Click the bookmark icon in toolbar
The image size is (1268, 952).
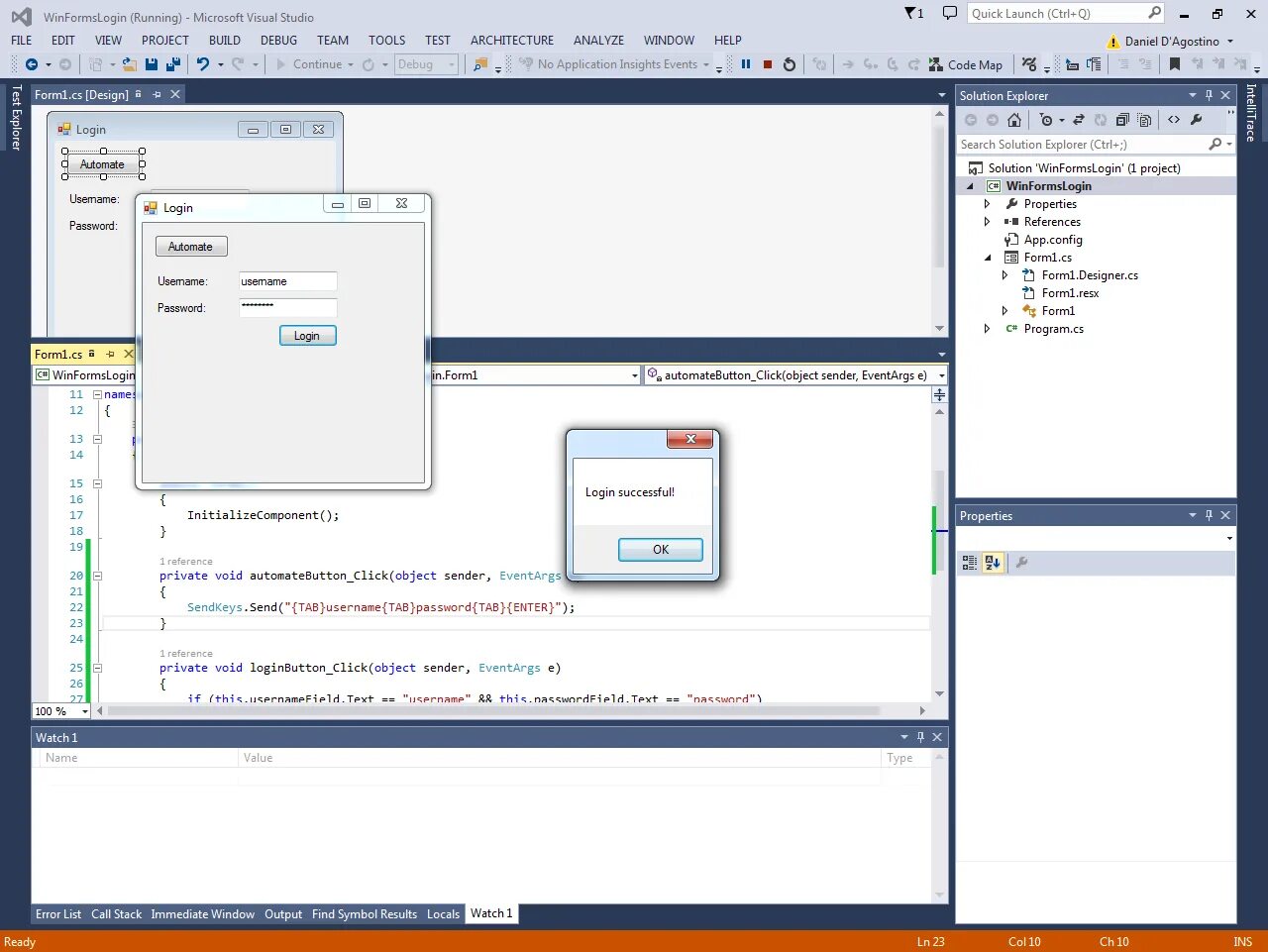point(1175,64)
